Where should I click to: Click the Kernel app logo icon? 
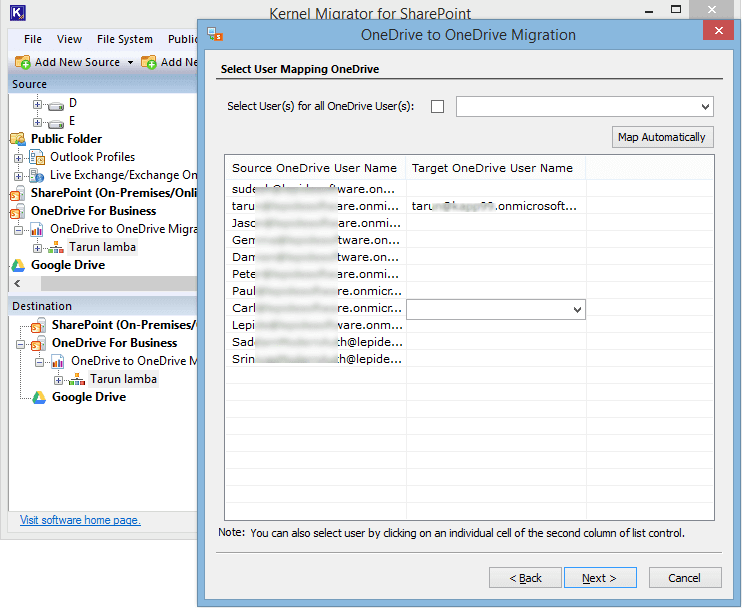[18, 12]
